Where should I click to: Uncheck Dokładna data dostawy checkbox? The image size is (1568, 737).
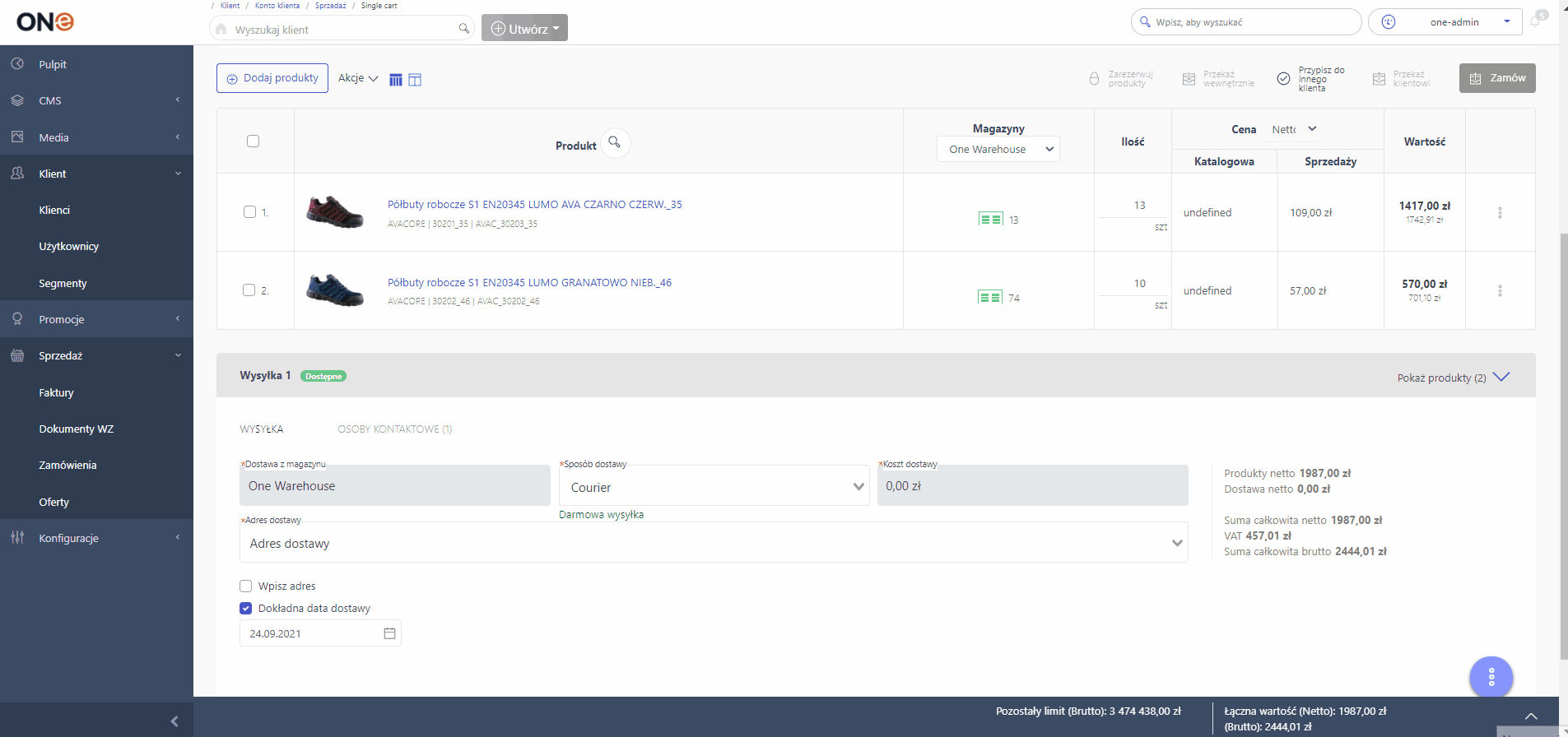(x=245, y=609)
